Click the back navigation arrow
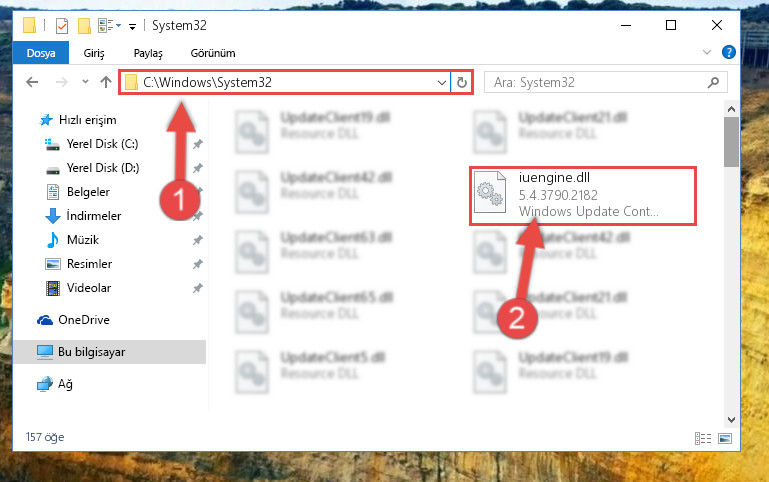Screen dimensions: 769x482 pos(32,82)
